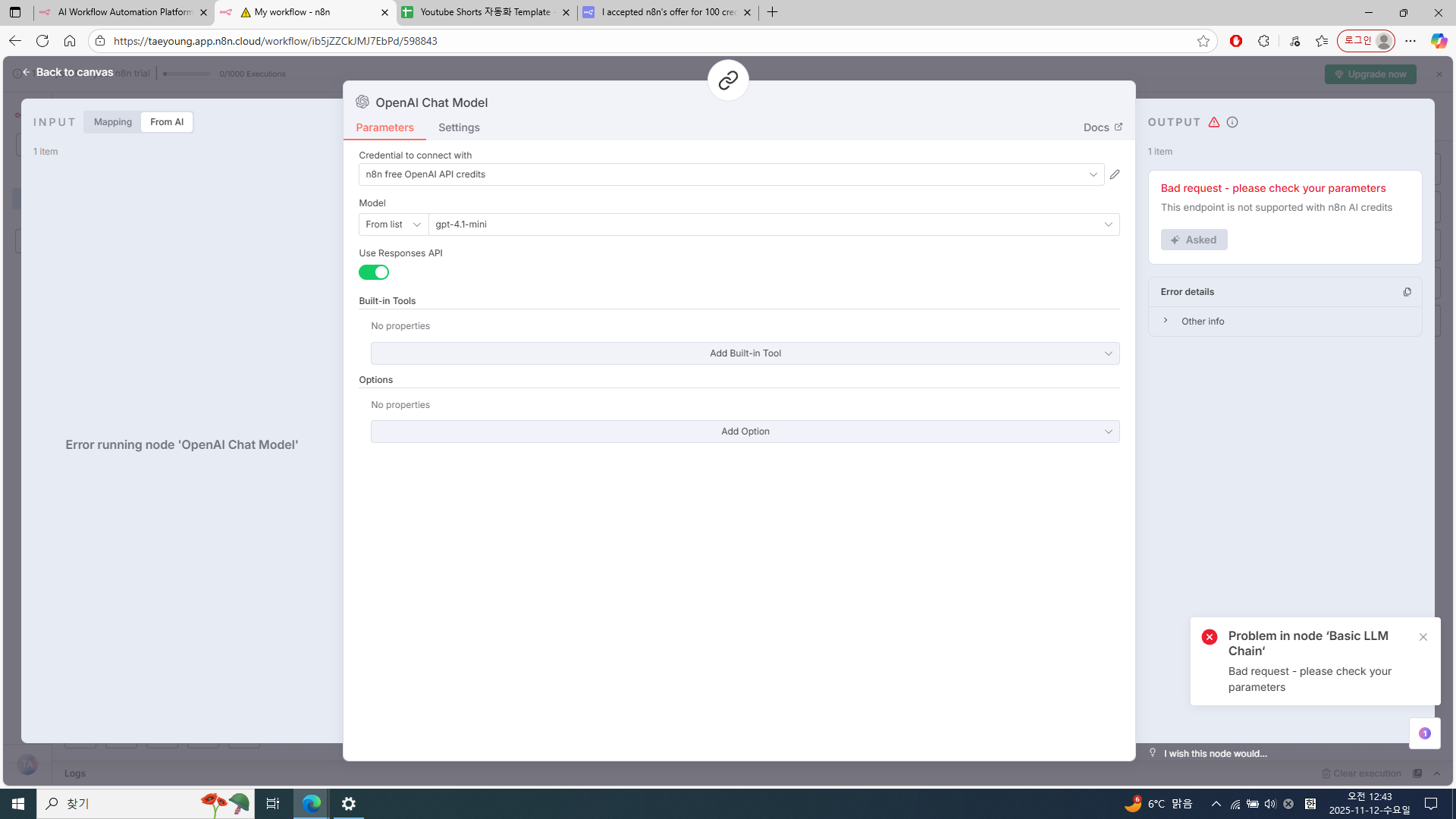Click the link icon above the node title
The image size is (1456, 819).
pyautogui.click(x=728, y=80)
